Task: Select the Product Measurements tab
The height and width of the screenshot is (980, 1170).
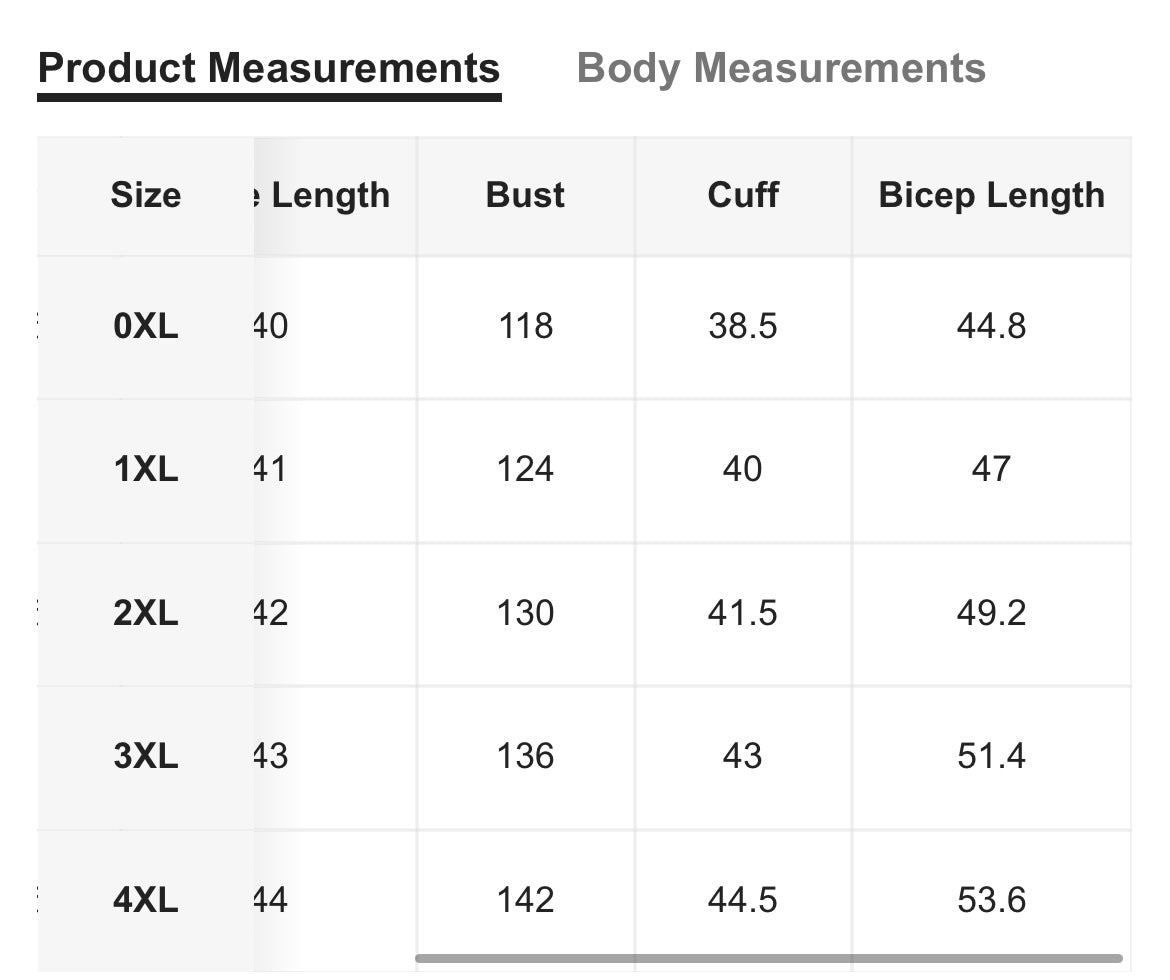Action: (x=269, y=69)
